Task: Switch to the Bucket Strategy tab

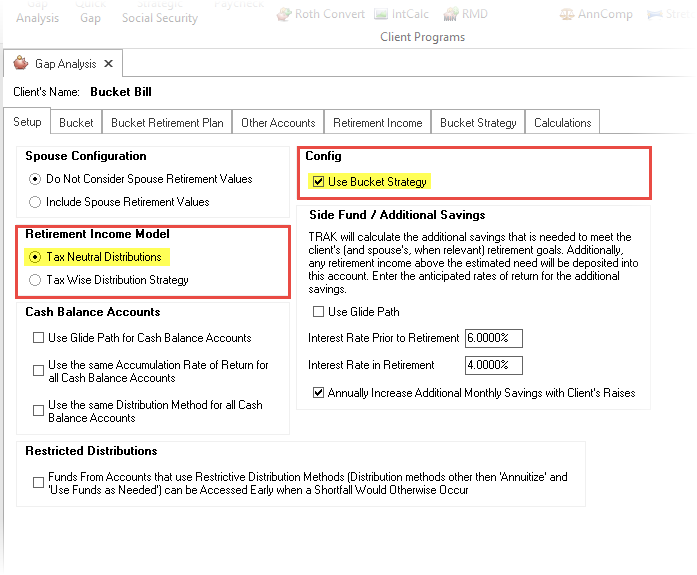Action: 478,123
